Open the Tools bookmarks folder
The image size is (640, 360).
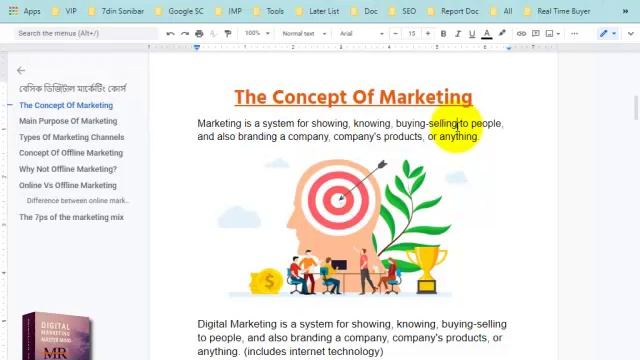[x=269, y=11]
